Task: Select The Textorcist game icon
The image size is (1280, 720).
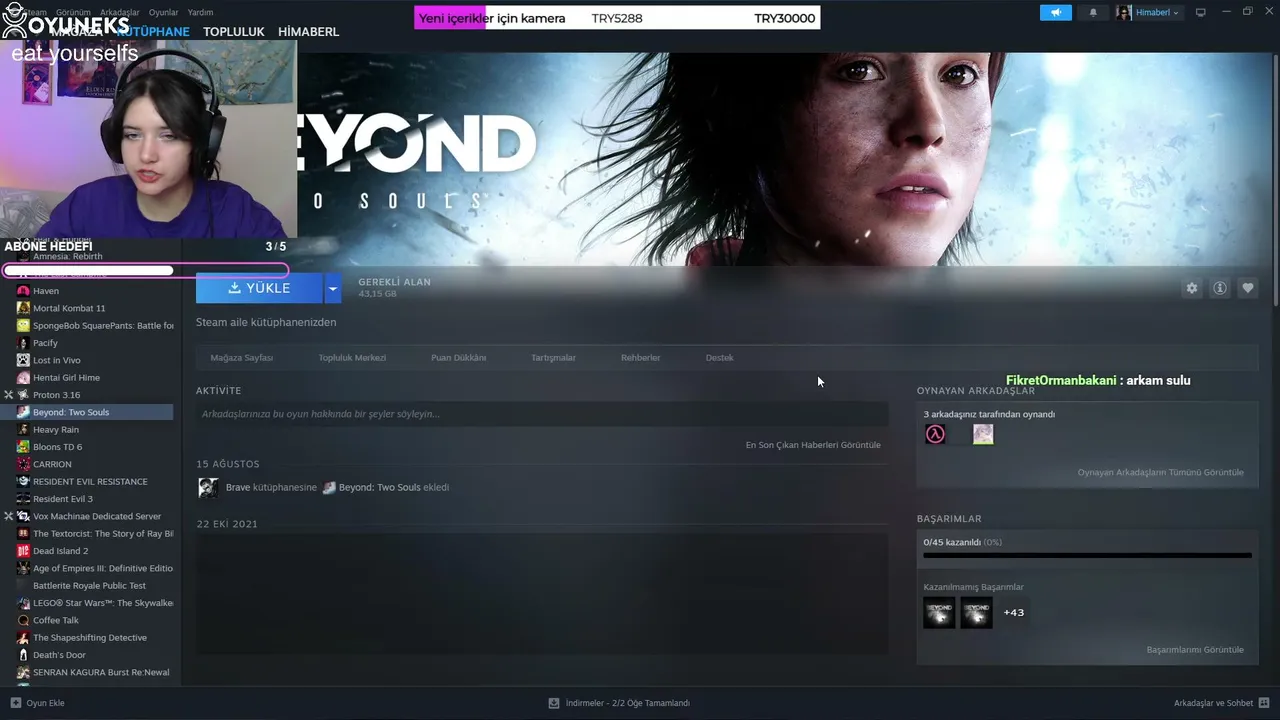Action: coord(23,534)
